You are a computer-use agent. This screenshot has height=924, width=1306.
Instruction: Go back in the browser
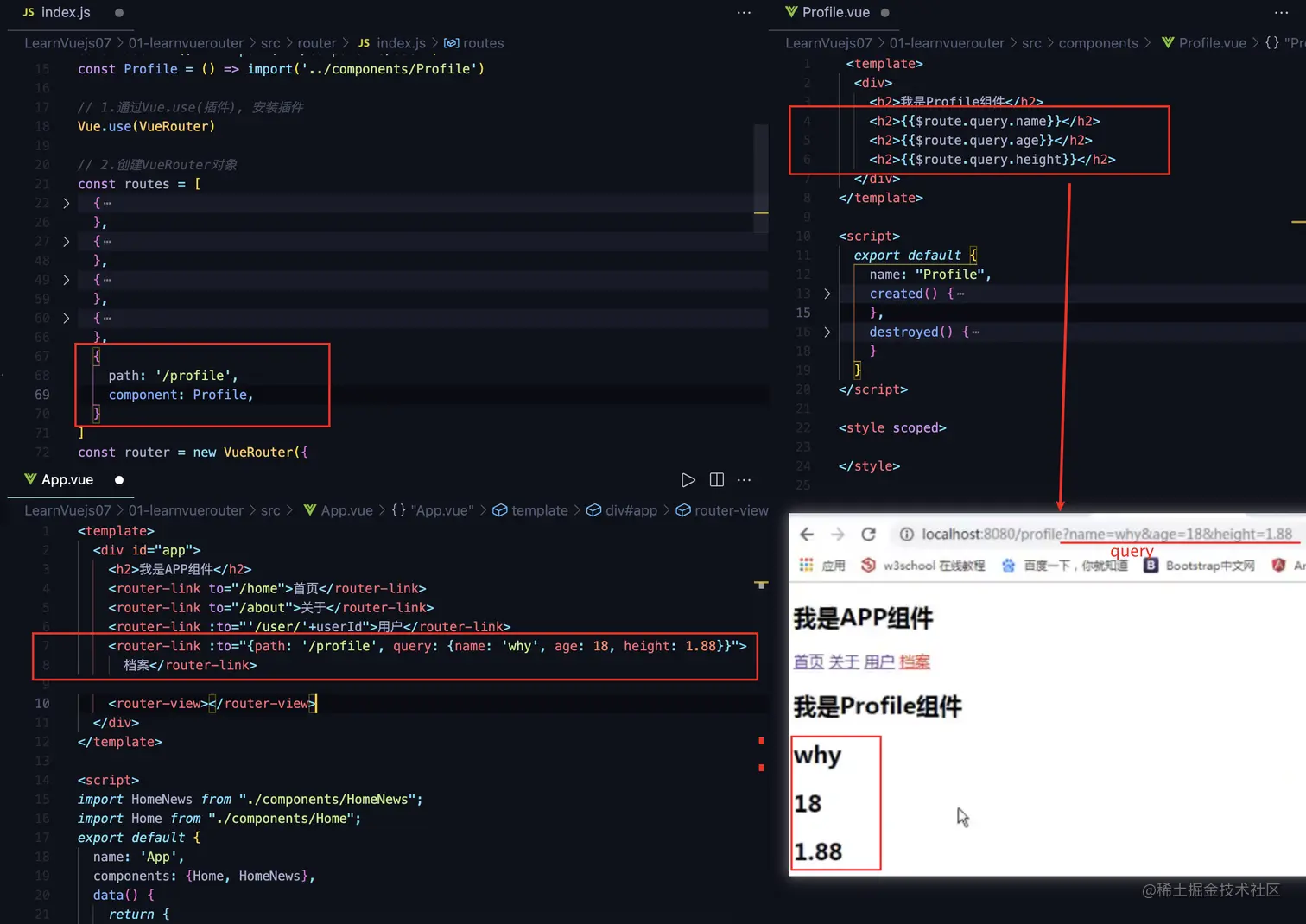[807, 535]
